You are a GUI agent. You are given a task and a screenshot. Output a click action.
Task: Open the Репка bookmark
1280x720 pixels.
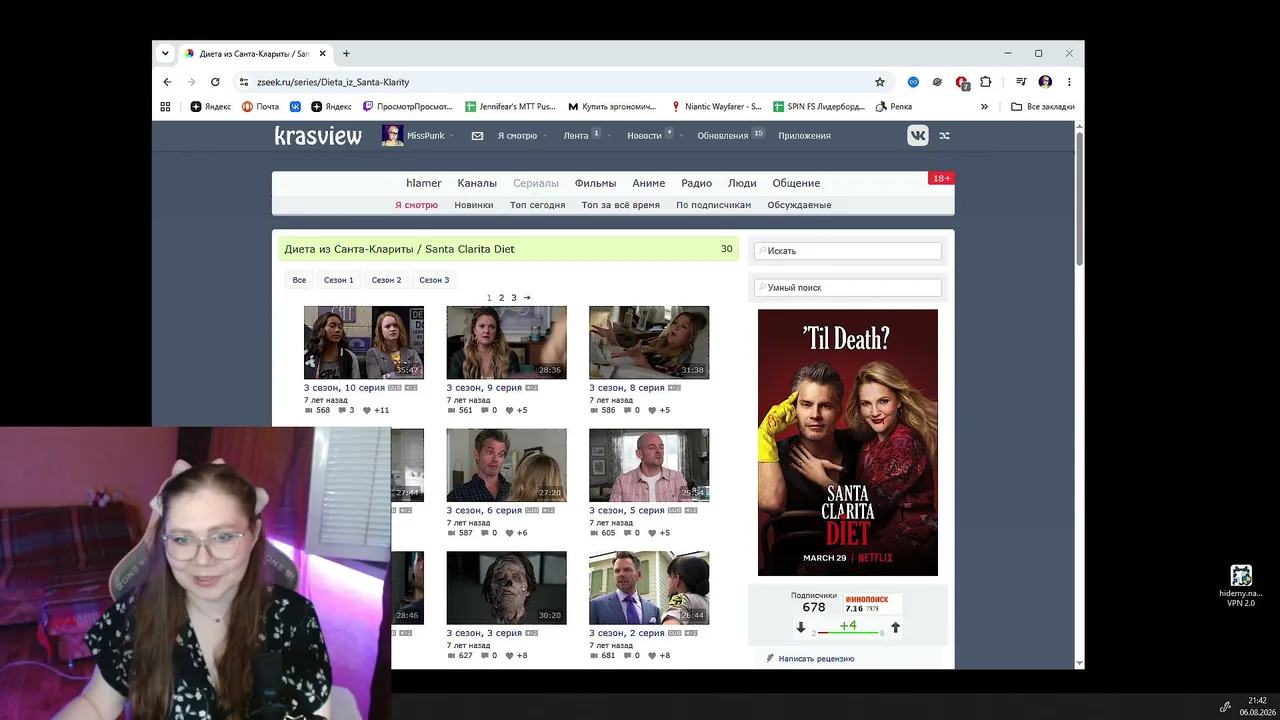point(894,106)
